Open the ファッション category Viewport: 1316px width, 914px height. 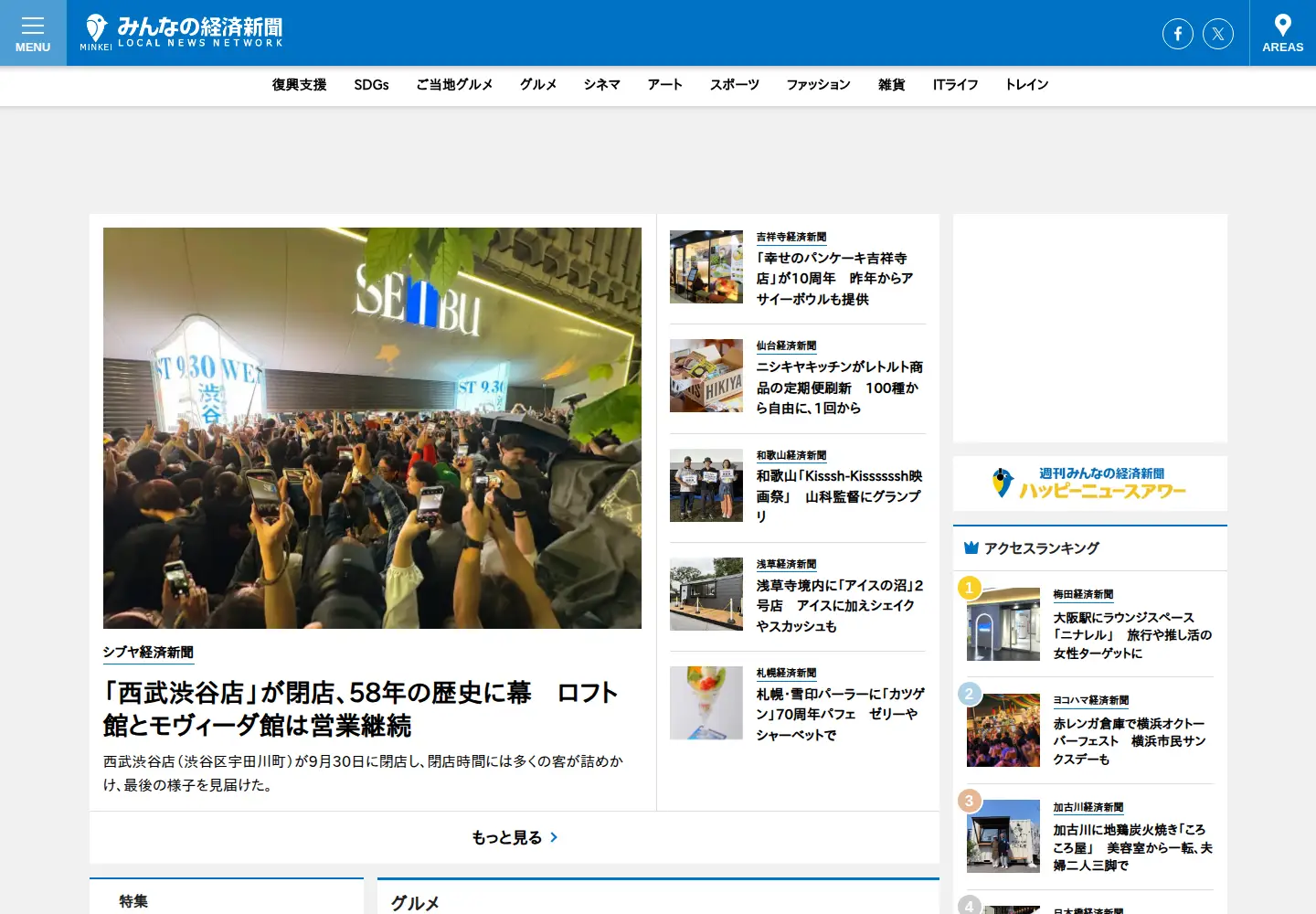click(819, 85)
